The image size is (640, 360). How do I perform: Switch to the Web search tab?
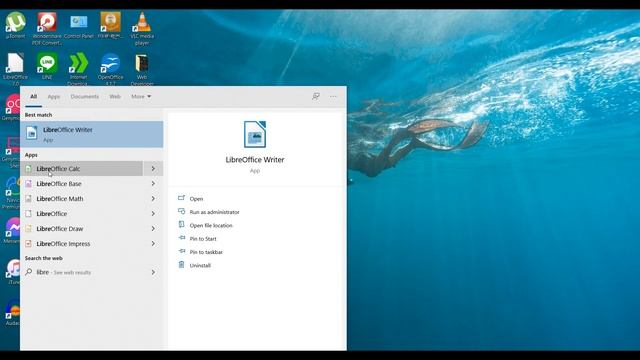[x=115, y=97]
